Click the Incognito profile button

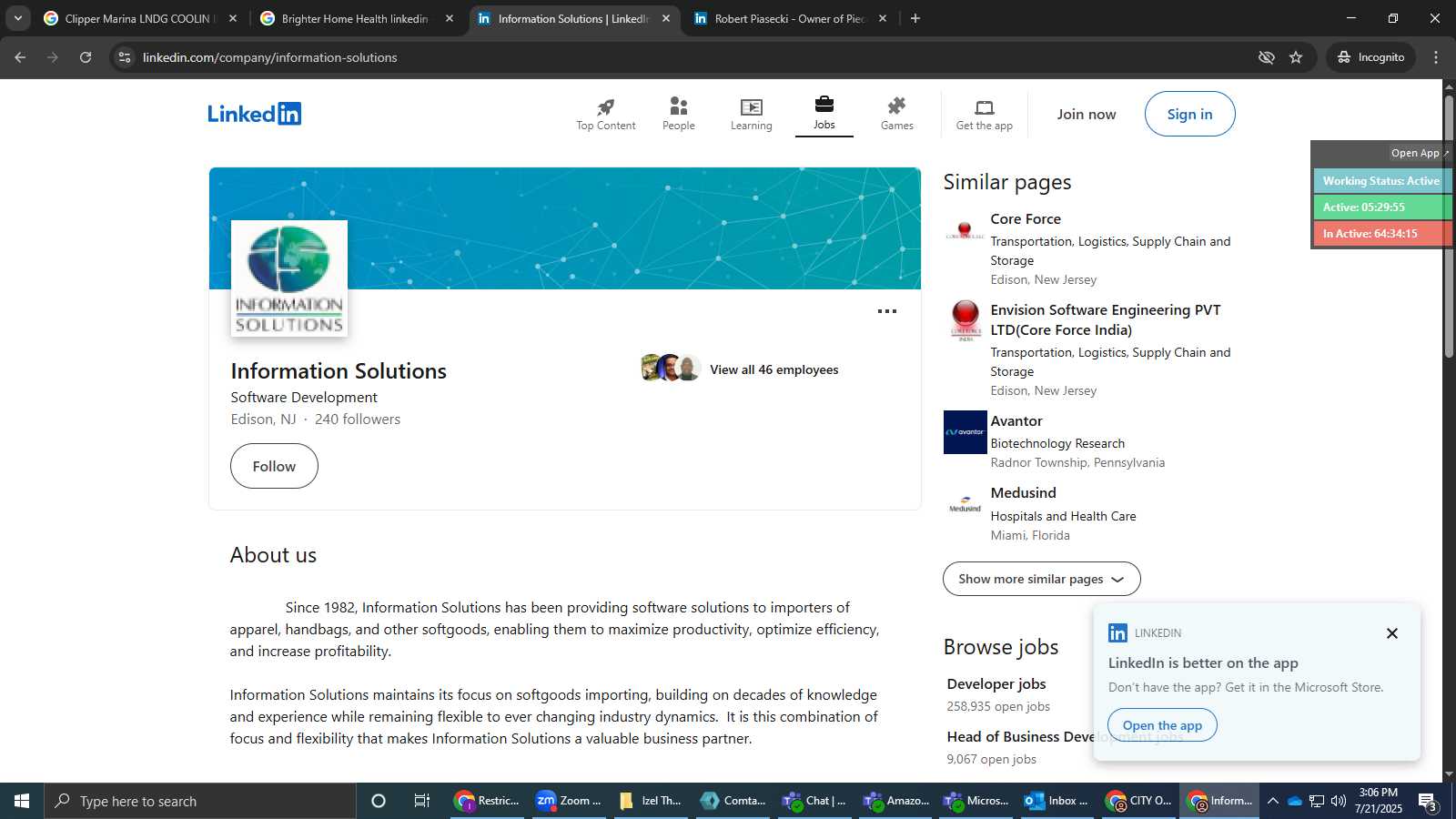point(1370,57)
